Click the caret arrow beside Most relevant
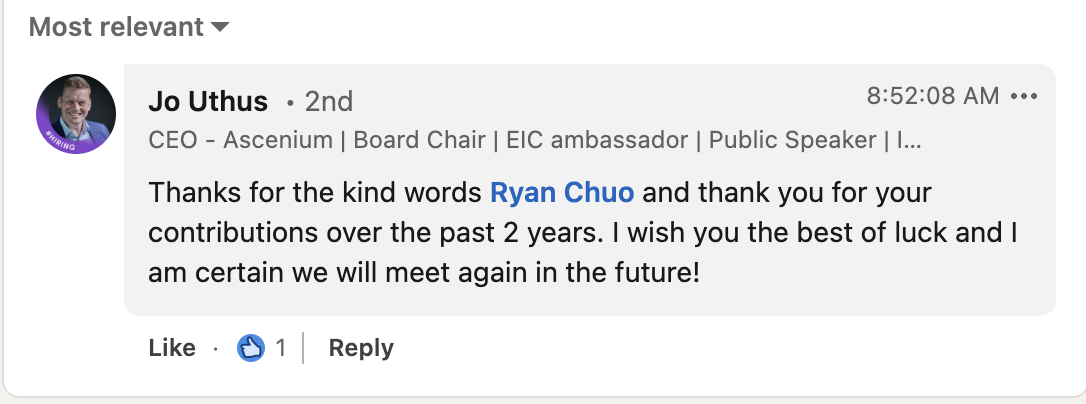1086x404 pixels. coord(220,28)
